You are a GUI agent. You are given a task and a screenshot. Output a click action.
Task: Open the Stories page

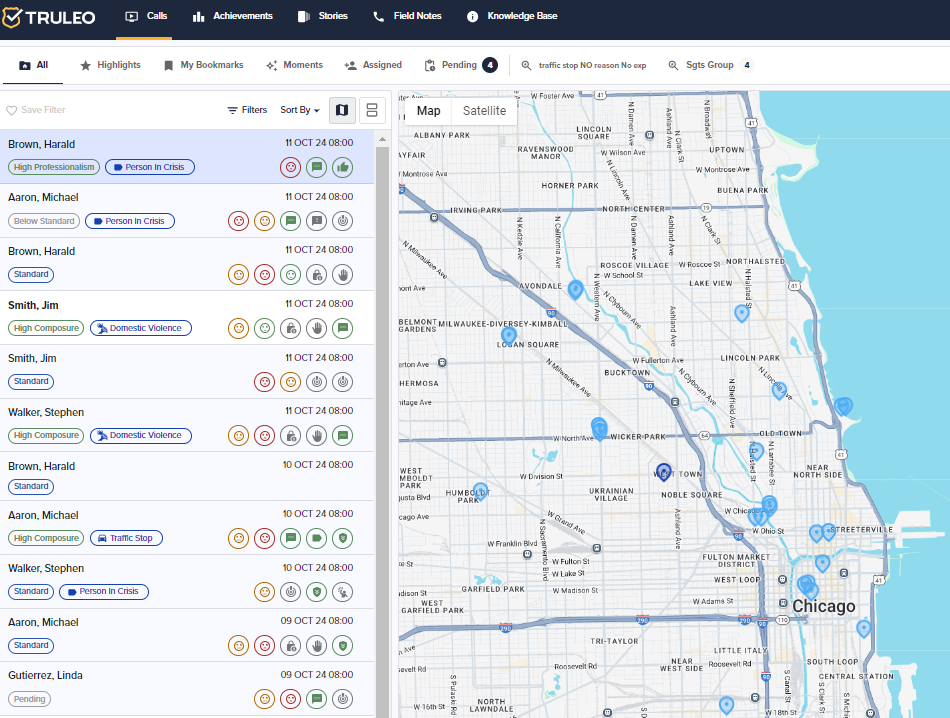322,16
